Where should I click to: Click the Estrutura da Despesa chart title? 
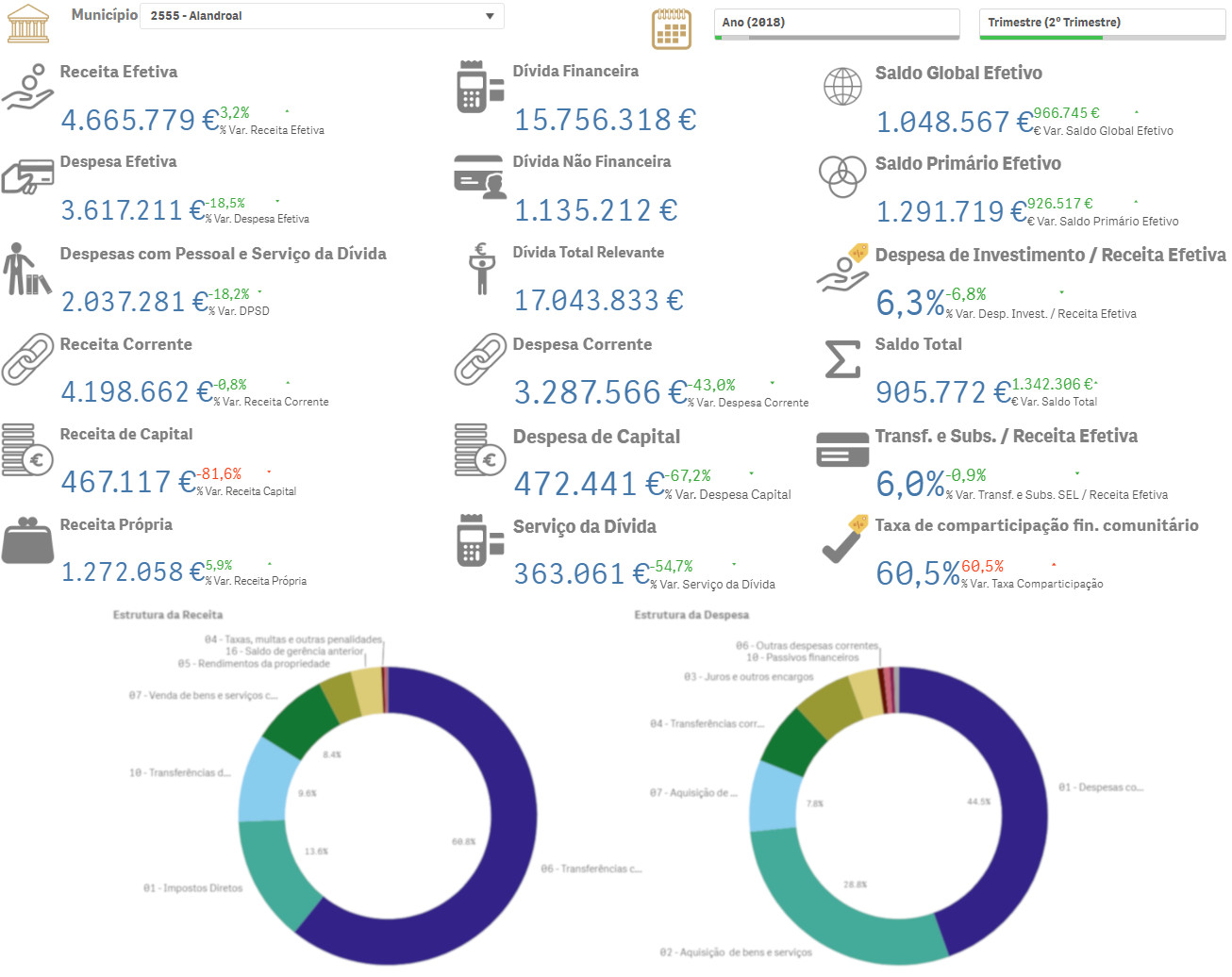[691, 615]
